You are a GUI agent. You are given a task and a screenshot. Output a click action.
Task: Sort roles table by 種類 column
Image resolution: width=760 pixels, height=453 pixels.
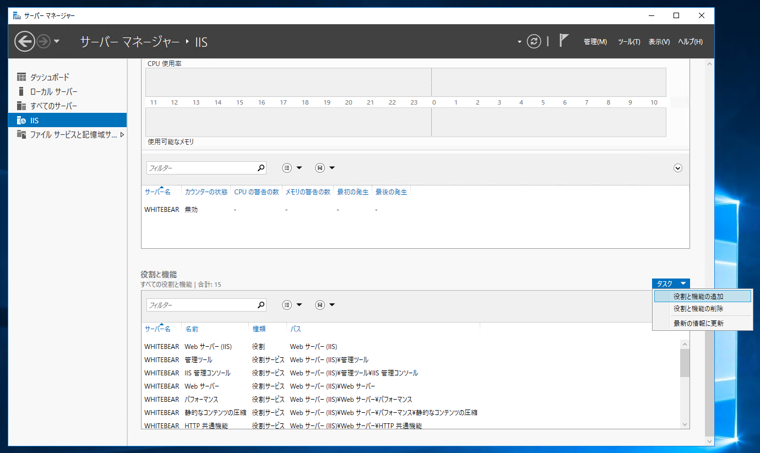point(259,329)
